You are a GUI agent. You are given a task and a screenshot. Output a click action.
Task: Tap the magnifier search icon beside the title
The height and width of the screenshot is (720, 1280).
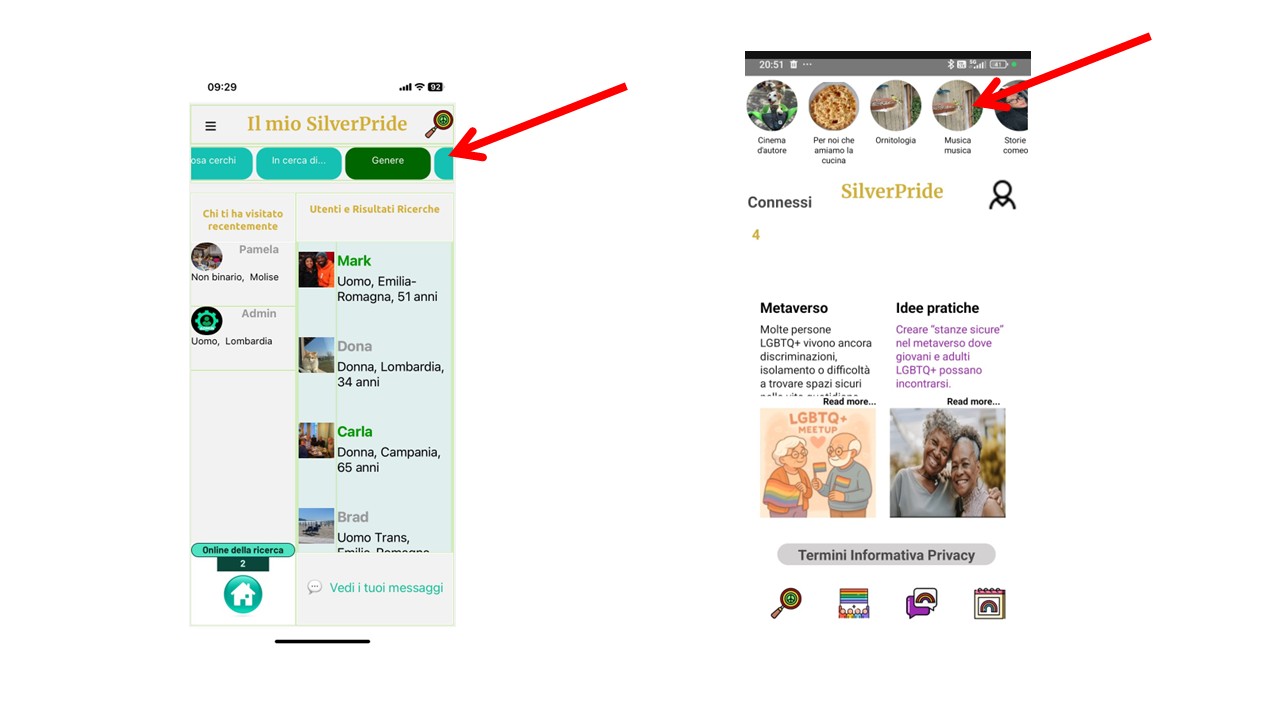tap(439, 124)
